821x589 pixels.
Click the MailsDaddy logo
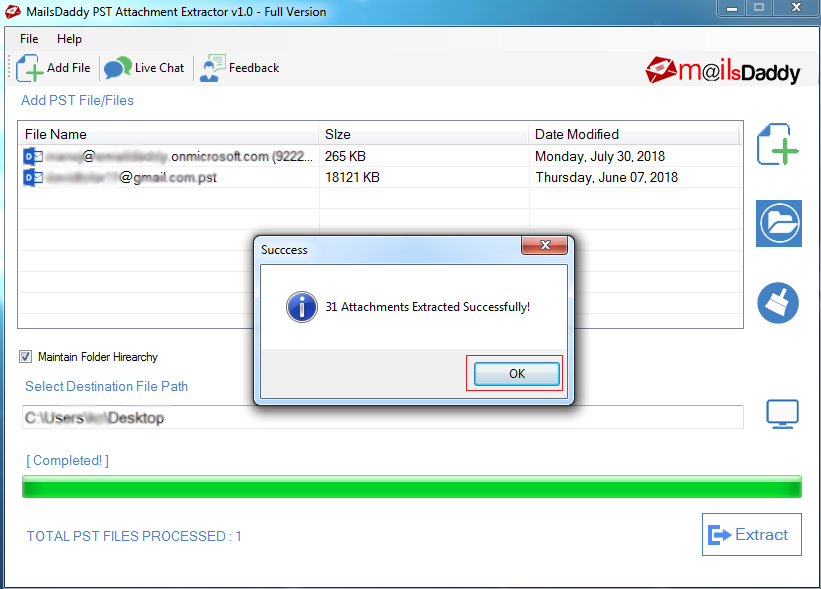coord(723,71)
